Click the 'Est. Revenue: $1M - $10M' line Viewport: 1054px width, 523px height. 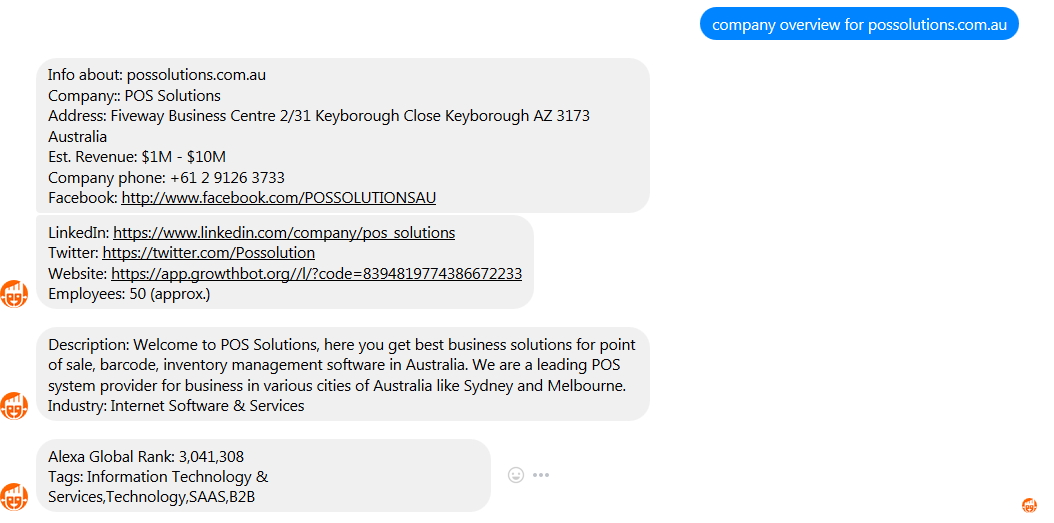click(136, 157)
